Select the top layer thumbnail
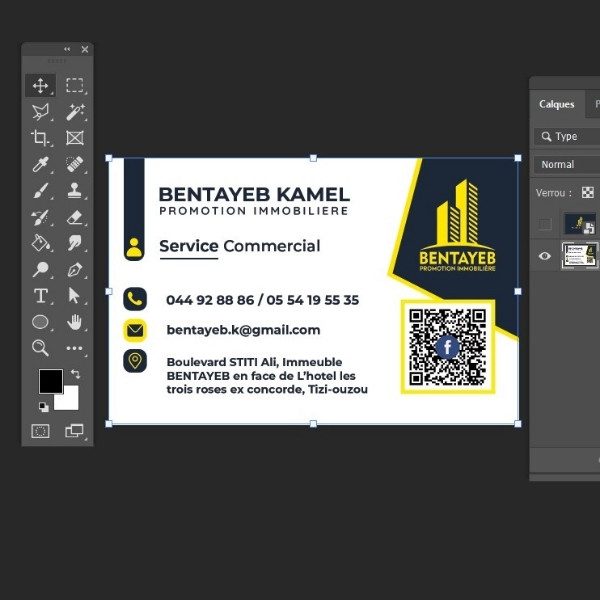This screenshot has height=600, width=600. 579,223
